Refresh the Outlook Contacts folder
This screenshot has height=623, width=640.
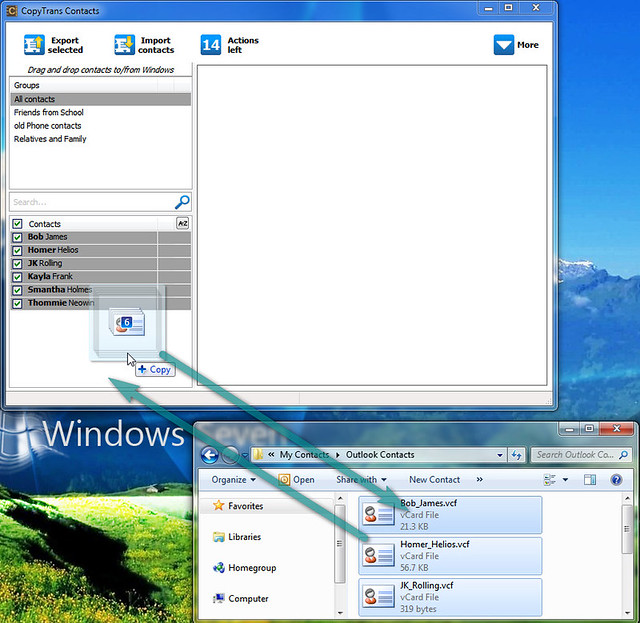517,455
